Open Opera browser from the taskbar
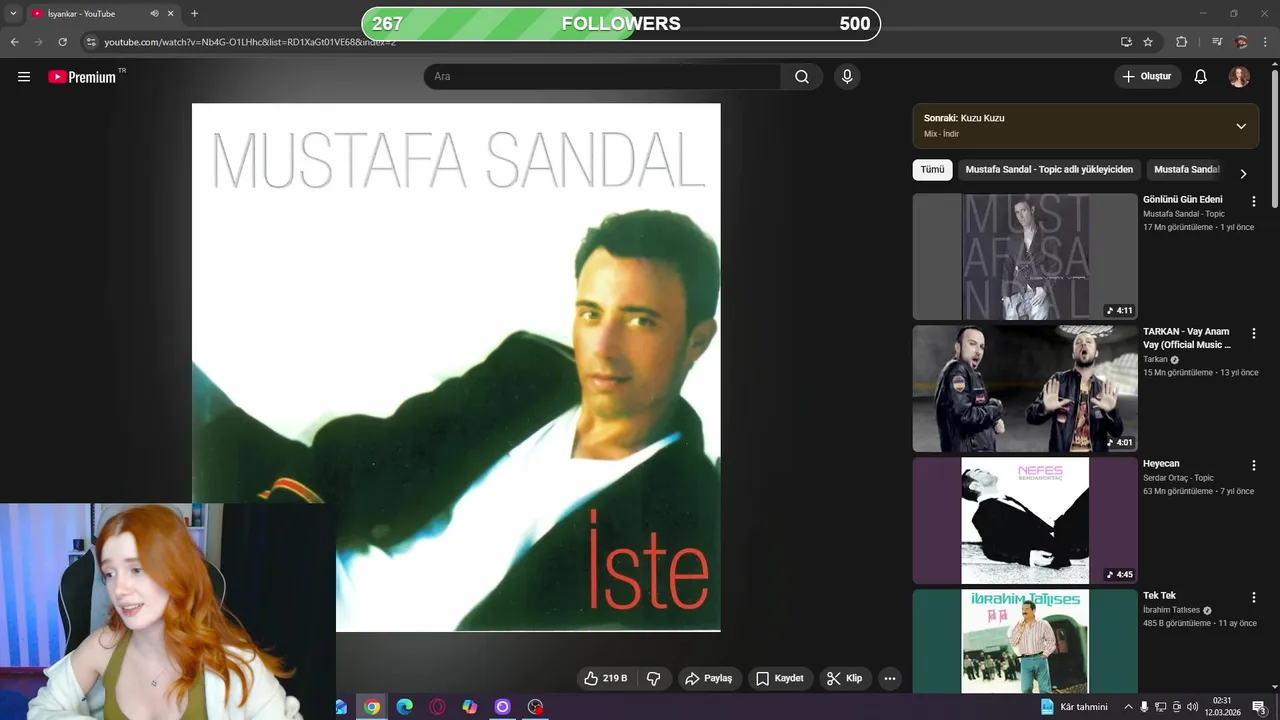 pyautogui.click(x=437, y=707)
